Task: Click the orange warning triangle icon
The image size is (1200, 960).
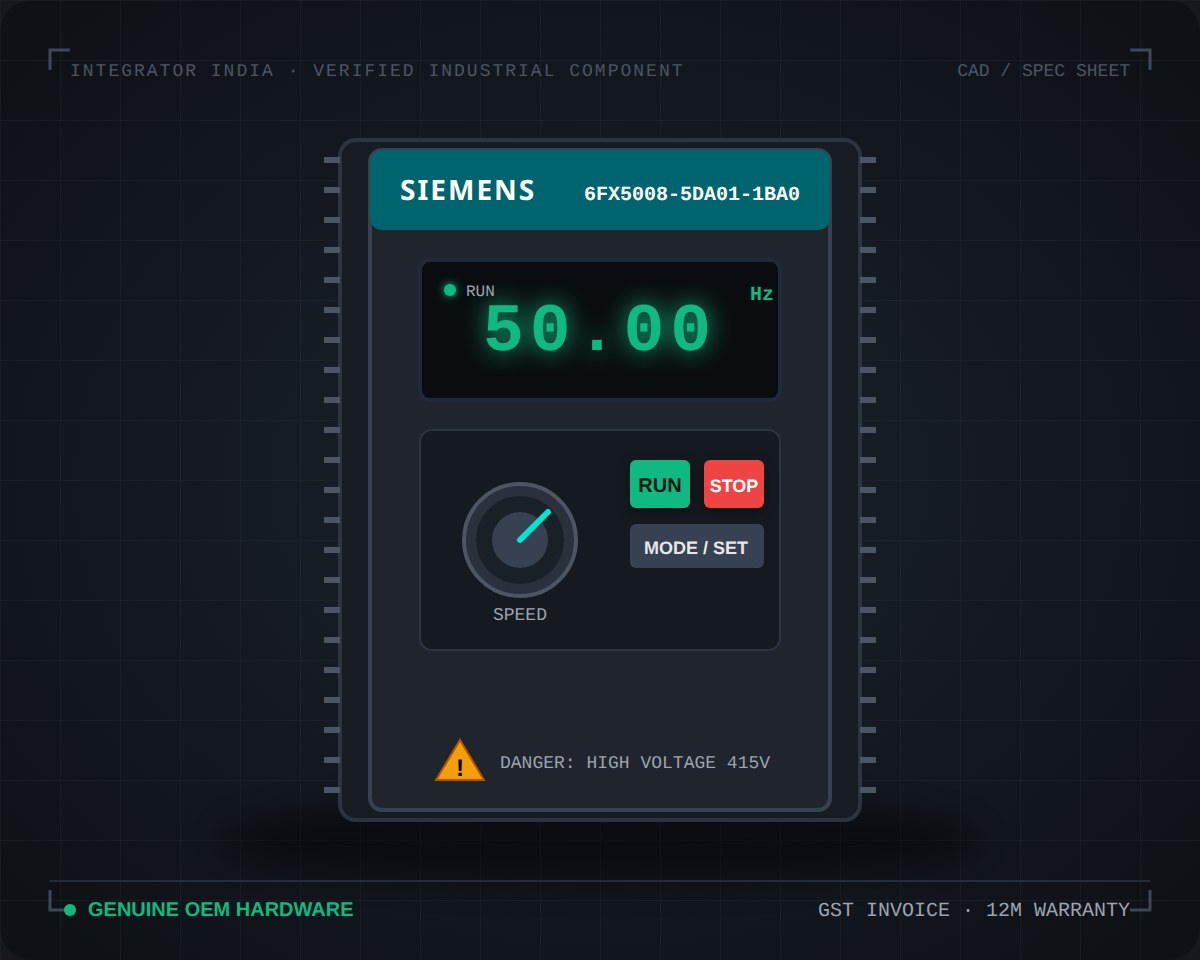Action: point(460,761)
